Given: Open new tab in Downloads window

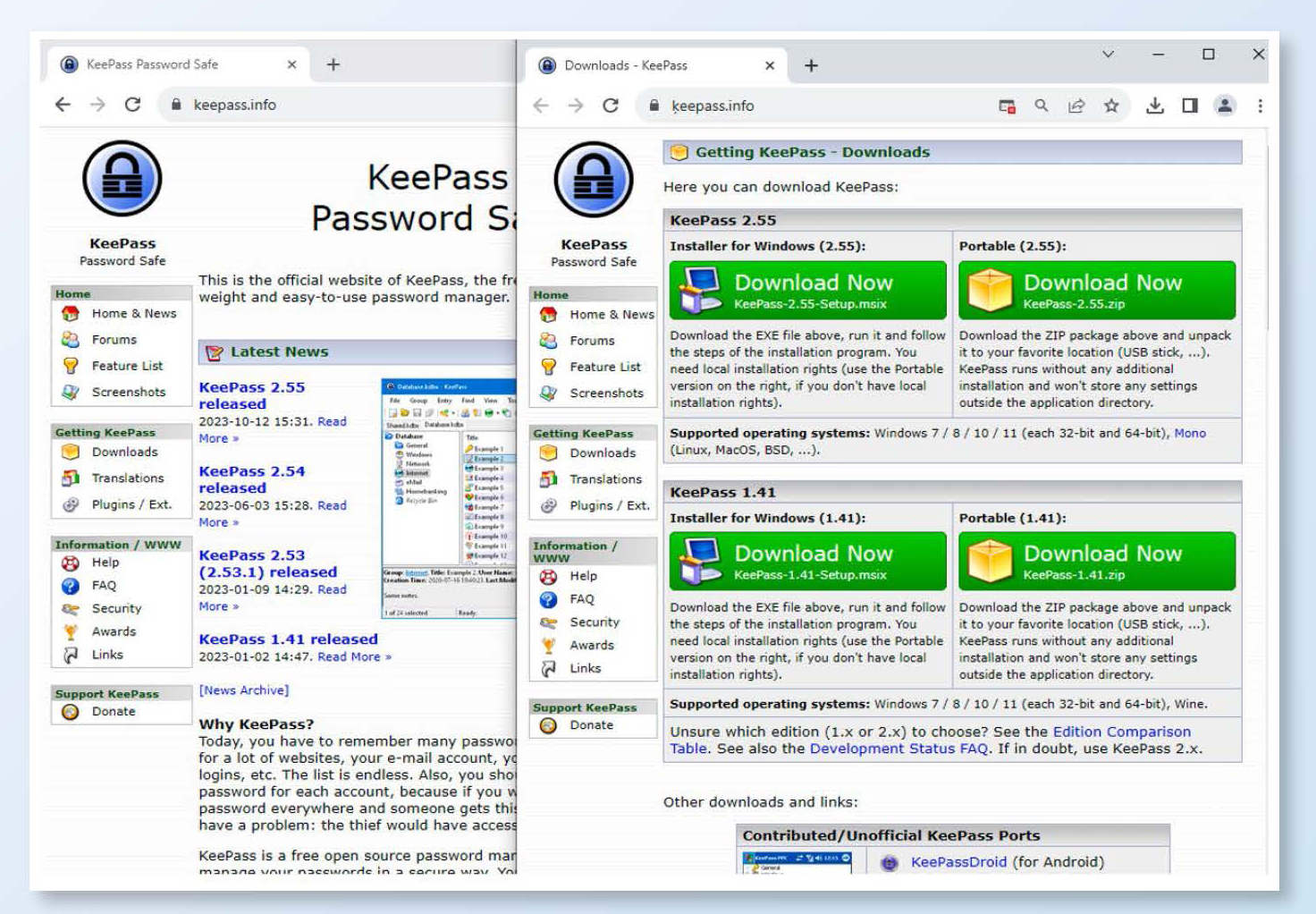Looking at the screenshot, I should pos(811,65).
